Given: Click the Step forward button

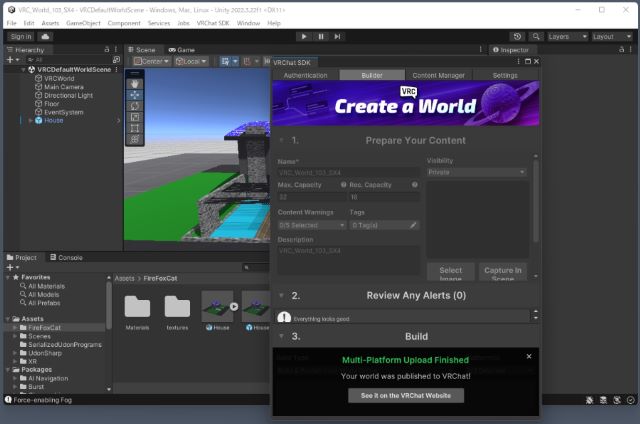Looking at the screenshot, I should pyautogui.click(x=338, y=36).
